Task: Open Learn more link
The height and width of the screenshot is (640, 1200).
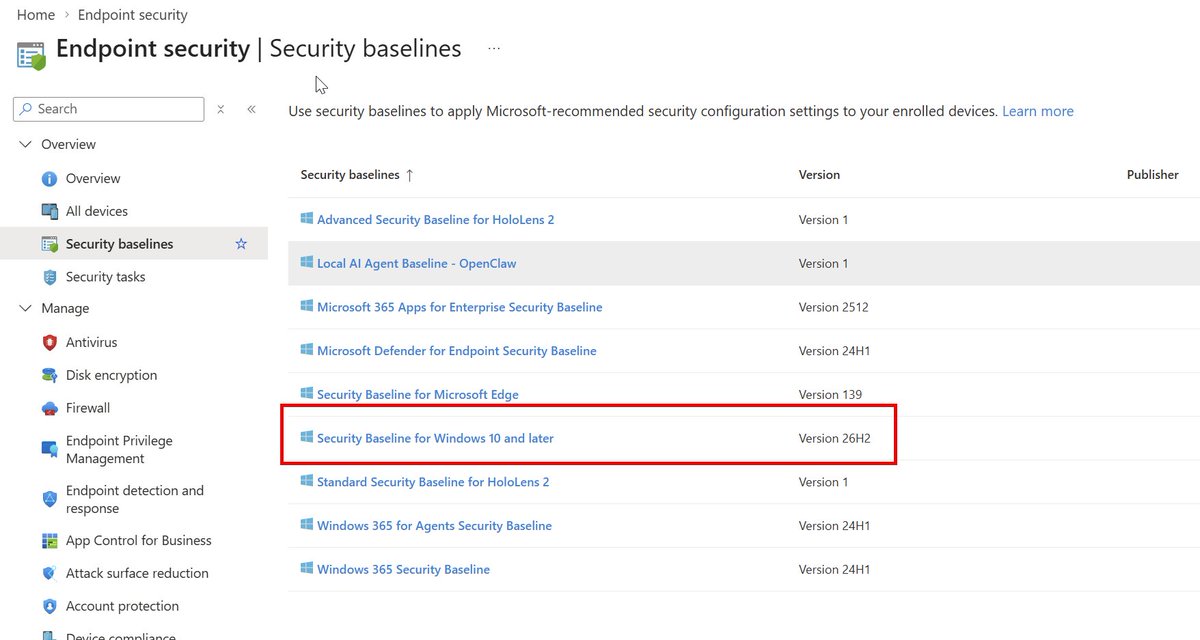Action: 1038,111
